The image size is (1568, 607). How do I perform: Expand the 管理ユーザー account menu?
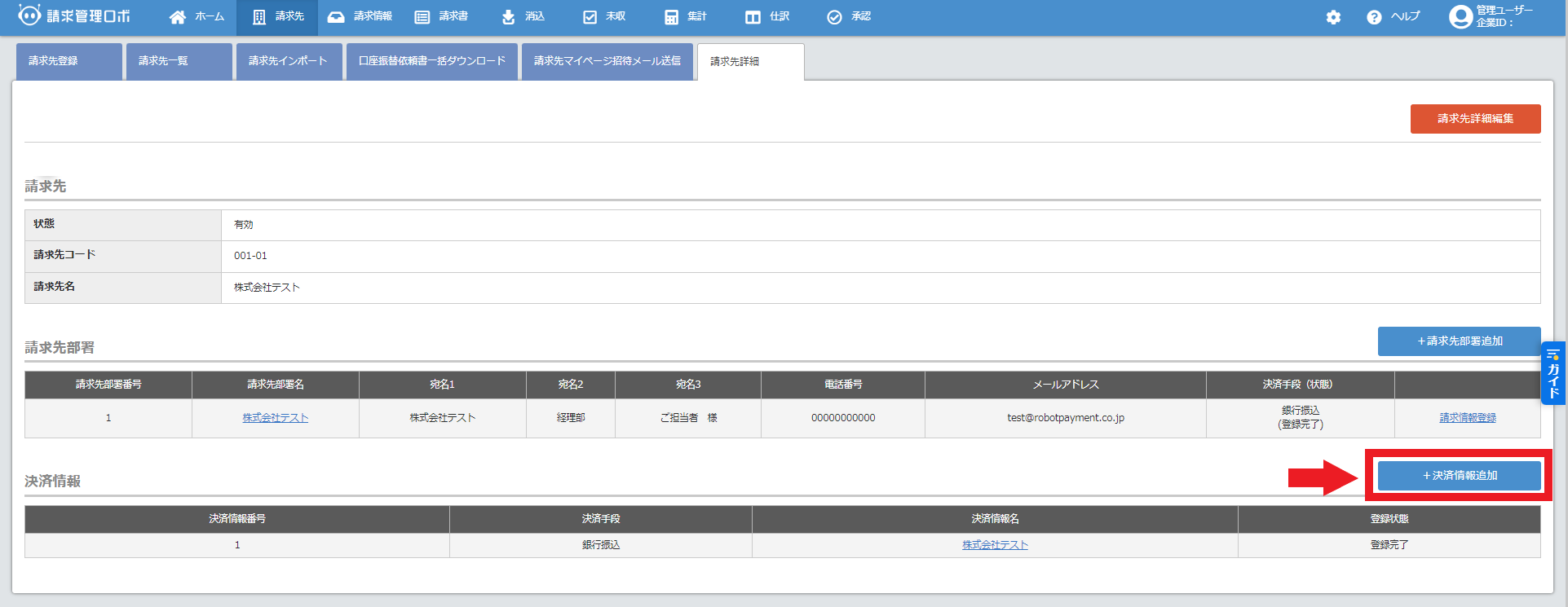[1491, 16]
